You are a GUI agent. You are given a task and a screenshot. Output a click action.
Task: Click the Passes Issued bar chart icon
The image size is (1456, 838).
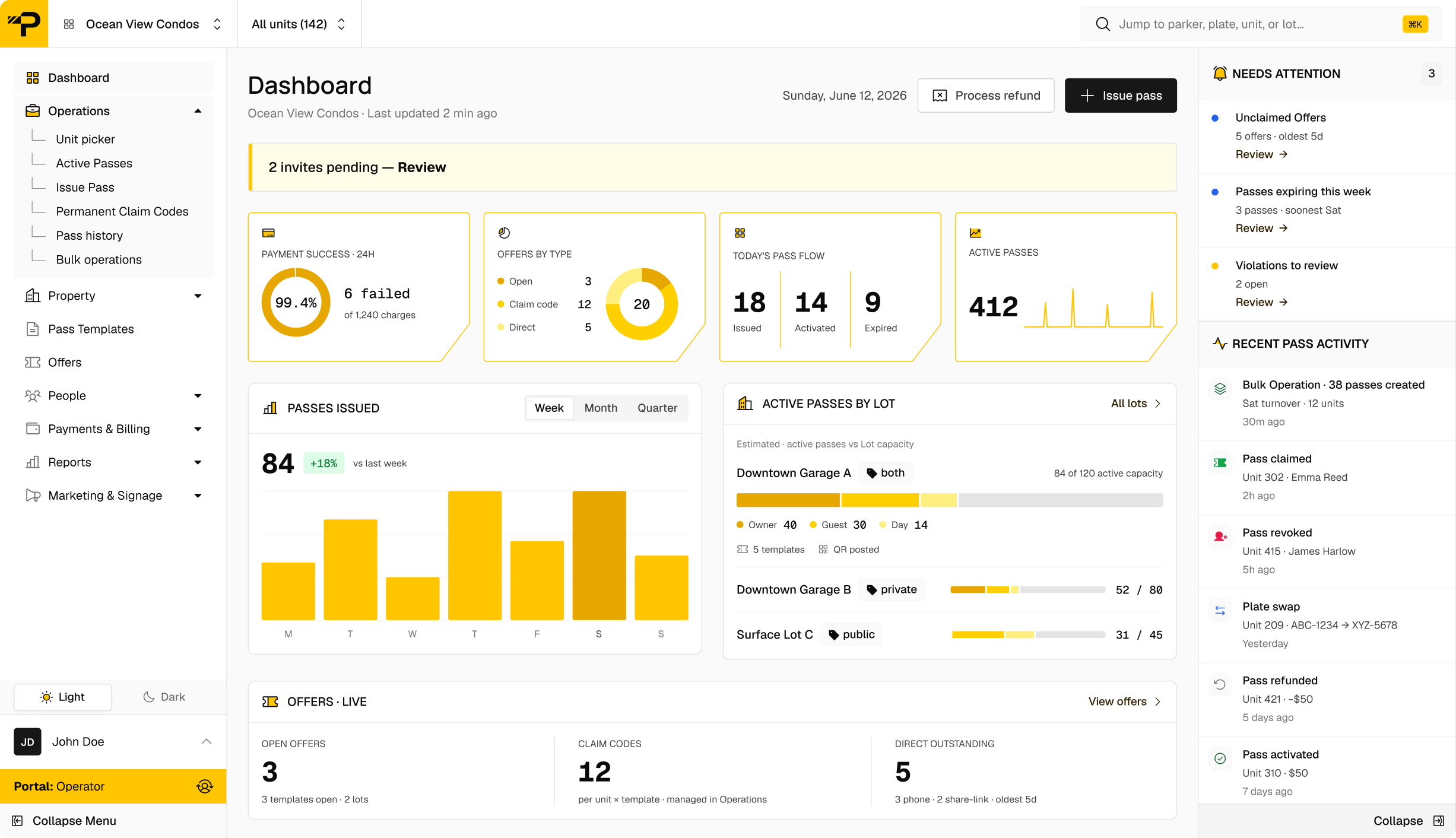tap(270, 408)
